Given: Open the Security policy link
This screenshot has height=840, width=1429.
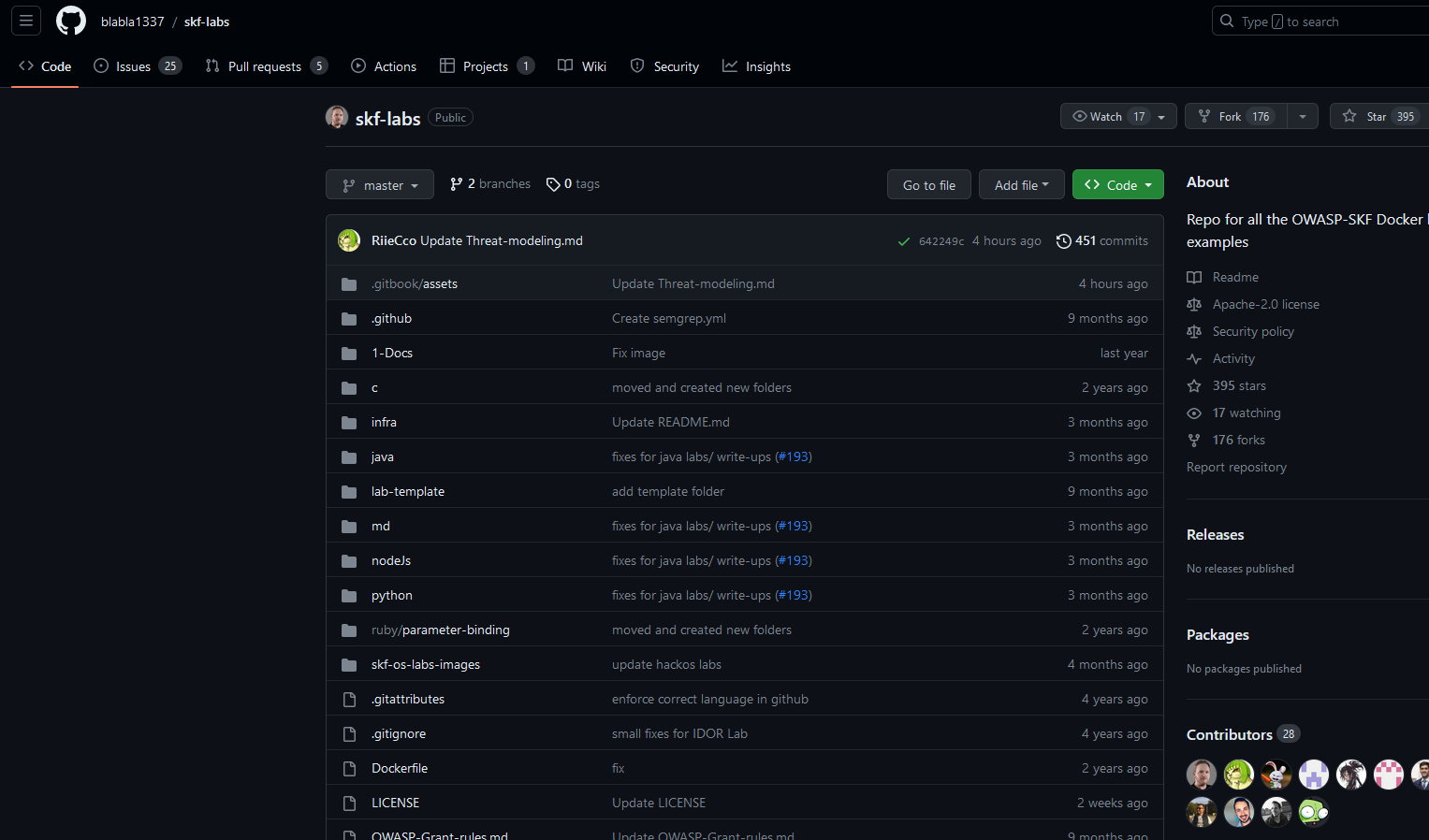Looking at the screenshot, I should click(x=1253, y=331).
